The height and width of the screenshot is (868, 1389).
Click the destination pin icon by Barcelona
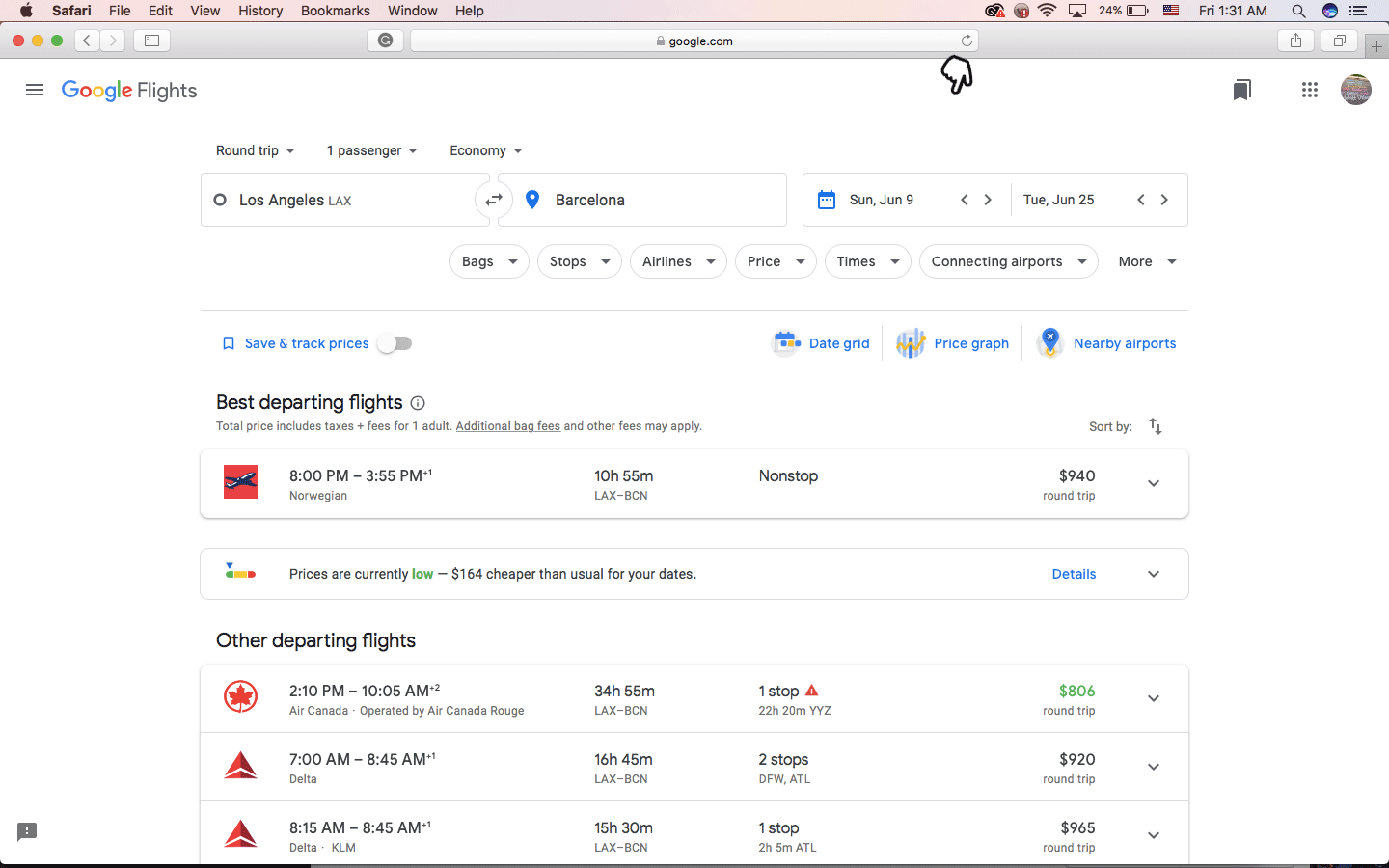tap(532, 200)
